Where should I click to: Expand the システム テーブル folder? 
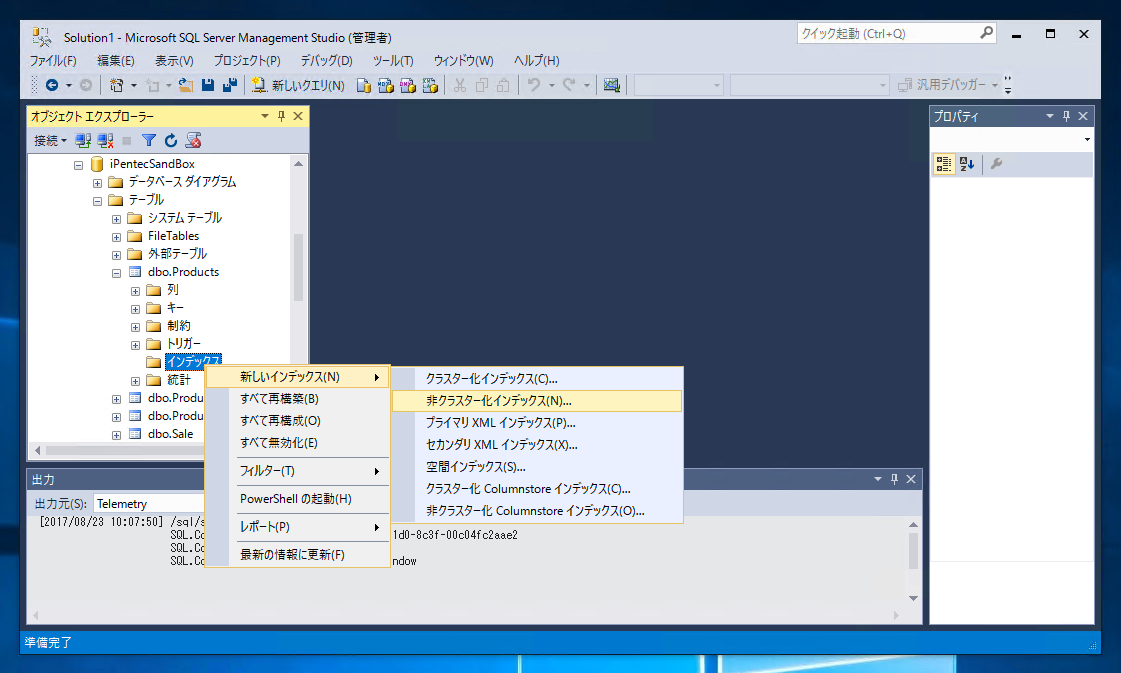(116, 219)
